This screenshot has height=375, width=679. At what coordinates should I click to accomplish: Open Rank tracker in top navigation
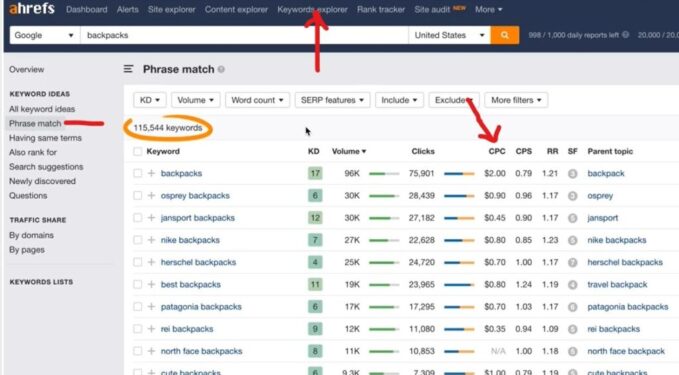(381, 9)
